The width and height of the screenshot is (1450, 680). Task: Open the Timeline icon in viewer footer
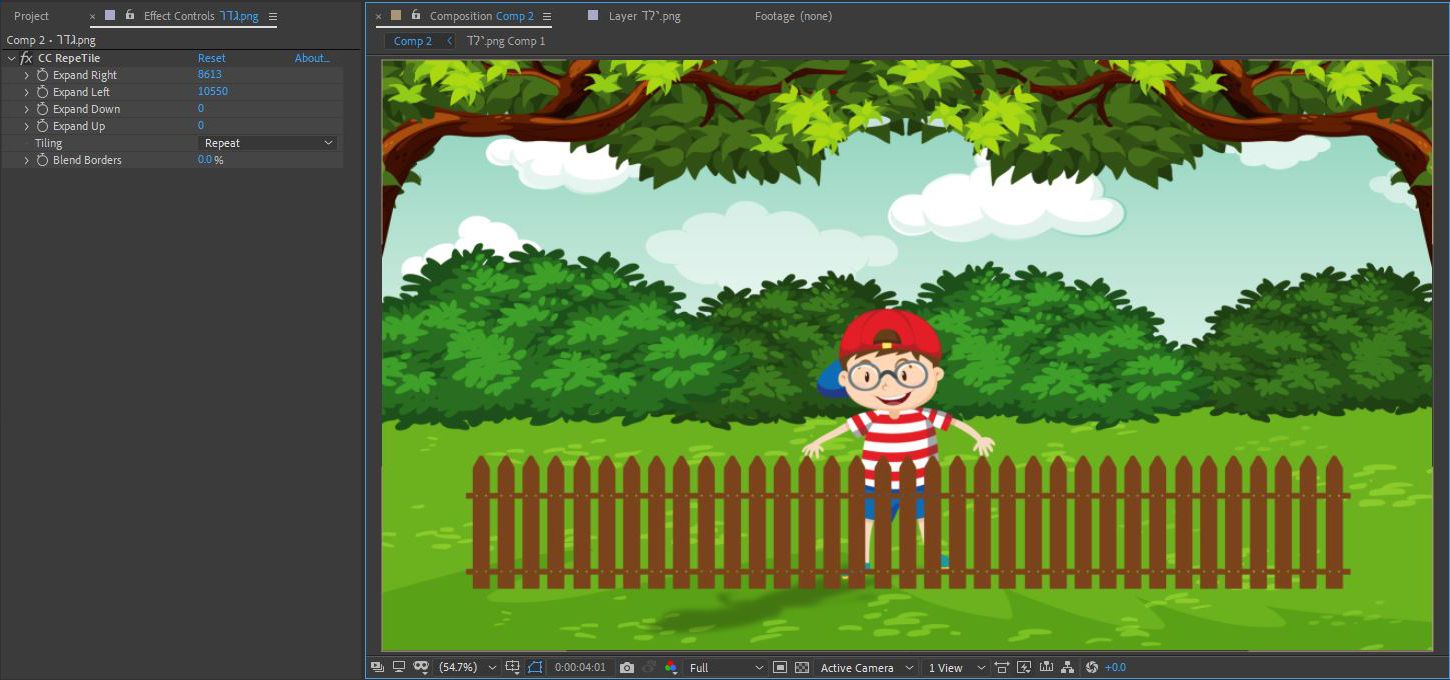[1046, 667]
